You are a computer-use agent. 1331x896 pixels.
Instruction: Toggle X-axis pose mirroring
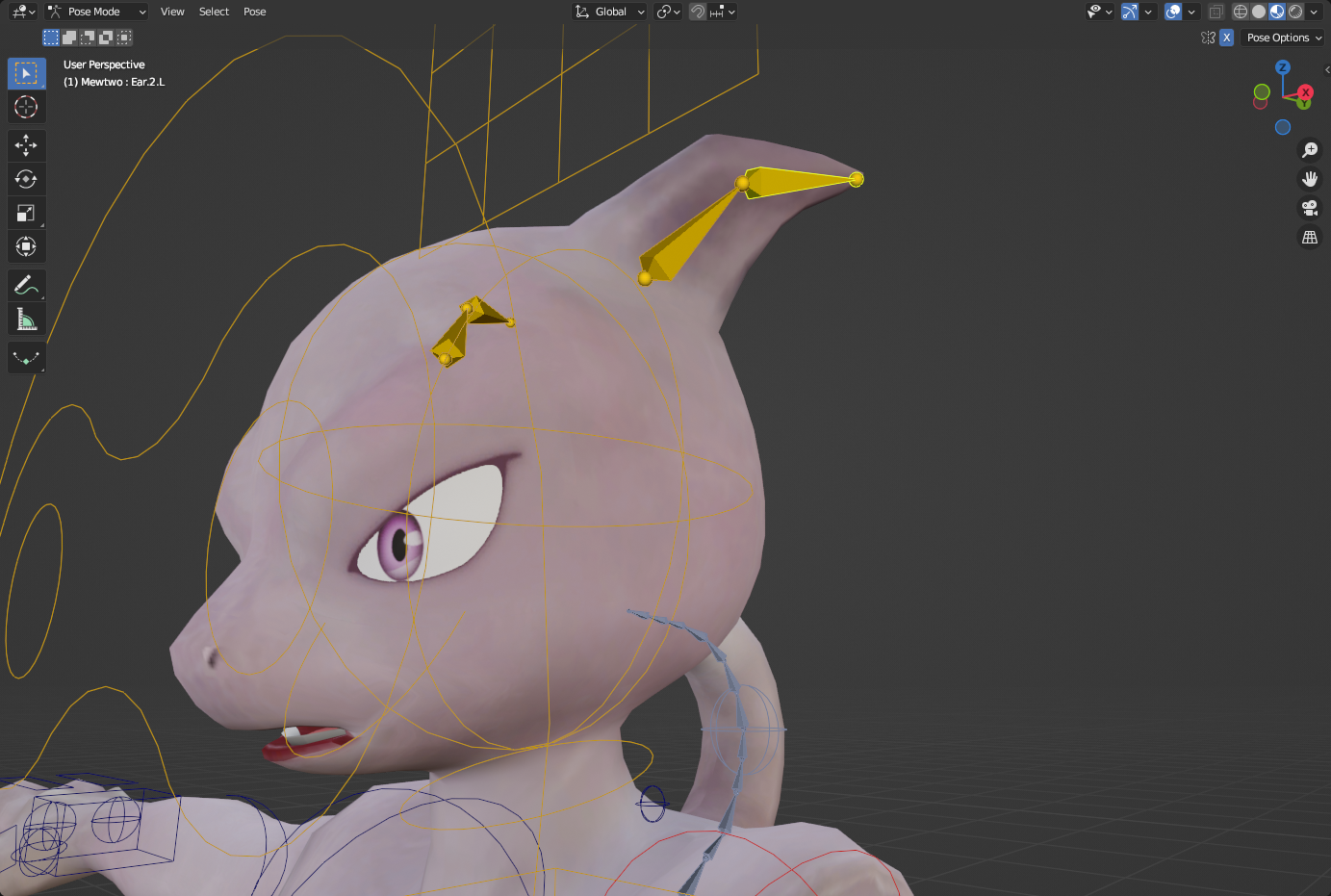tap(1226, 37)
